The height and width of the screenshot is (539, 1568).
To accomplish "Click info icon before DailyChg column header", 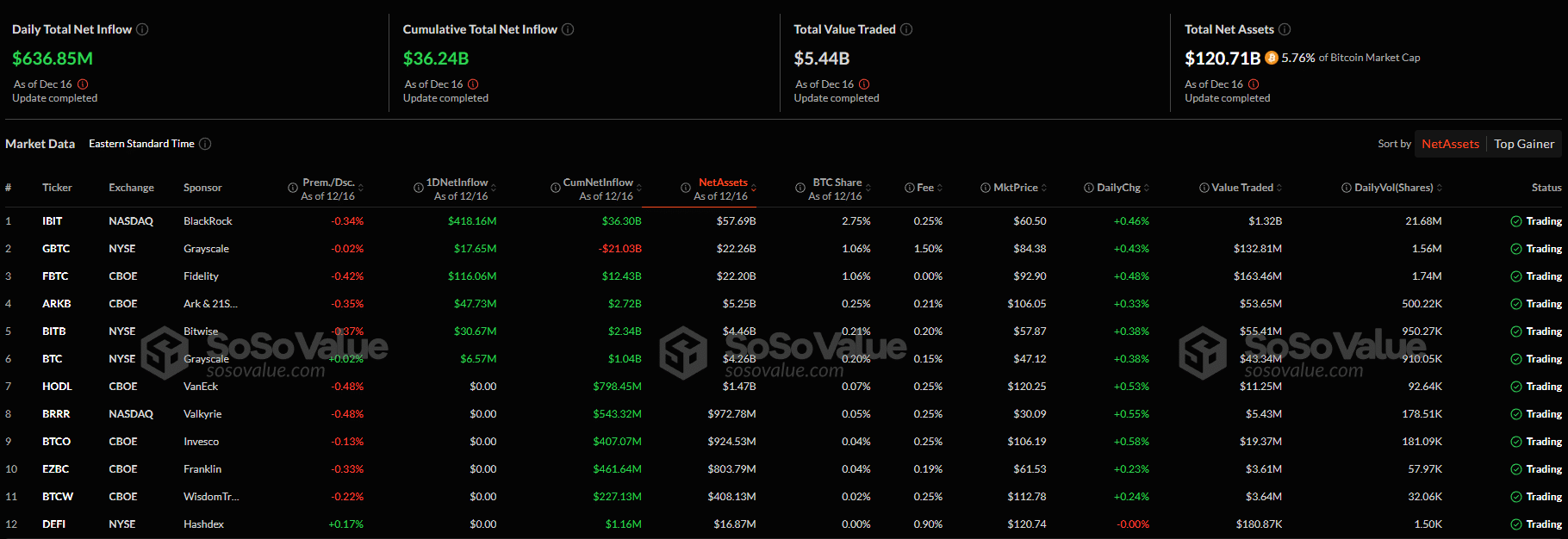I will (x=1089, y=188).
